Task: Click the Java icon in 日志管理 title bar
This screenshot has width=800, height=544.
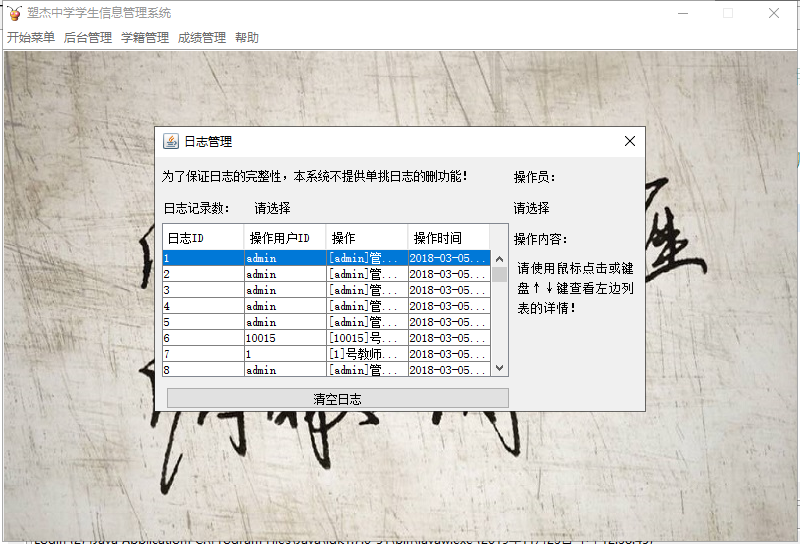Action: click(x=170, y=141)
